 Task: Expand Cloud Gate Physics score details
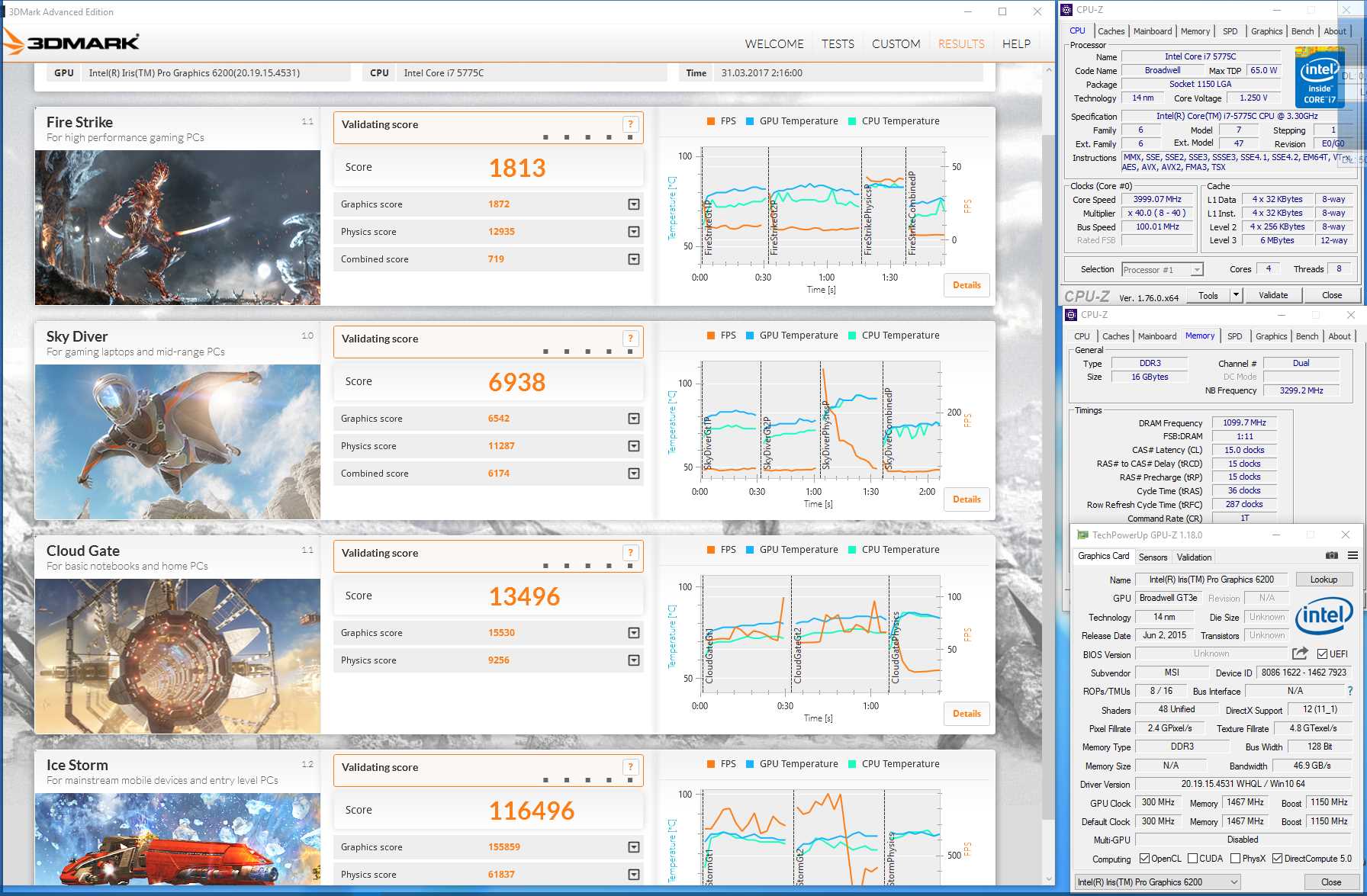click(x=634, y=660)
